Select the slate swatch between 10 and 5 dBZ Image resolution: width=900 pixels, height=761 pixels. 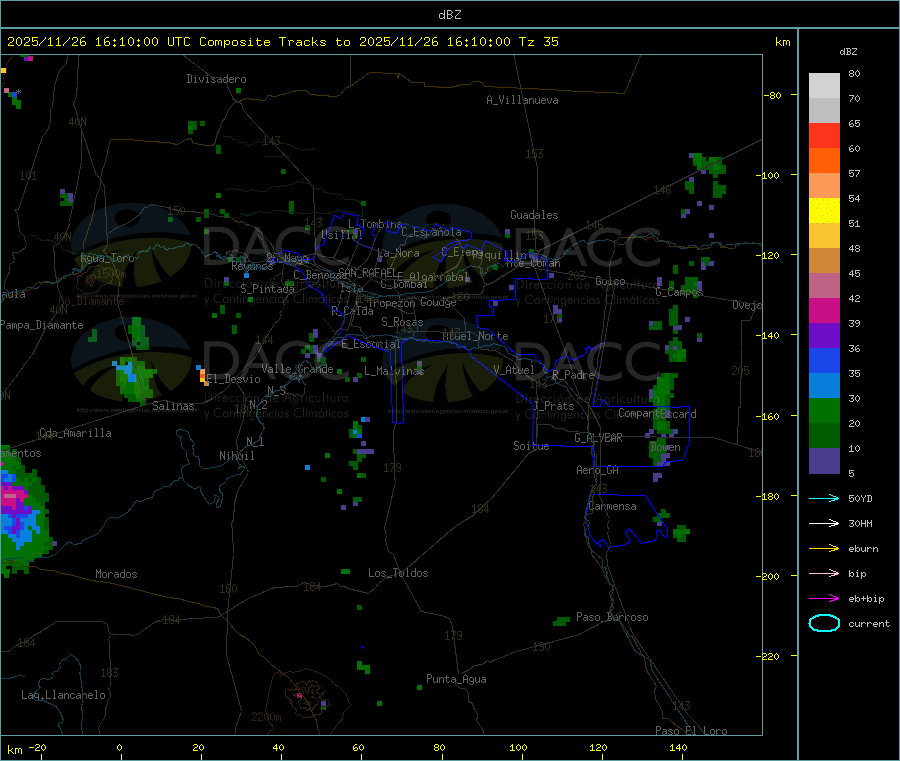pos(824,461)
